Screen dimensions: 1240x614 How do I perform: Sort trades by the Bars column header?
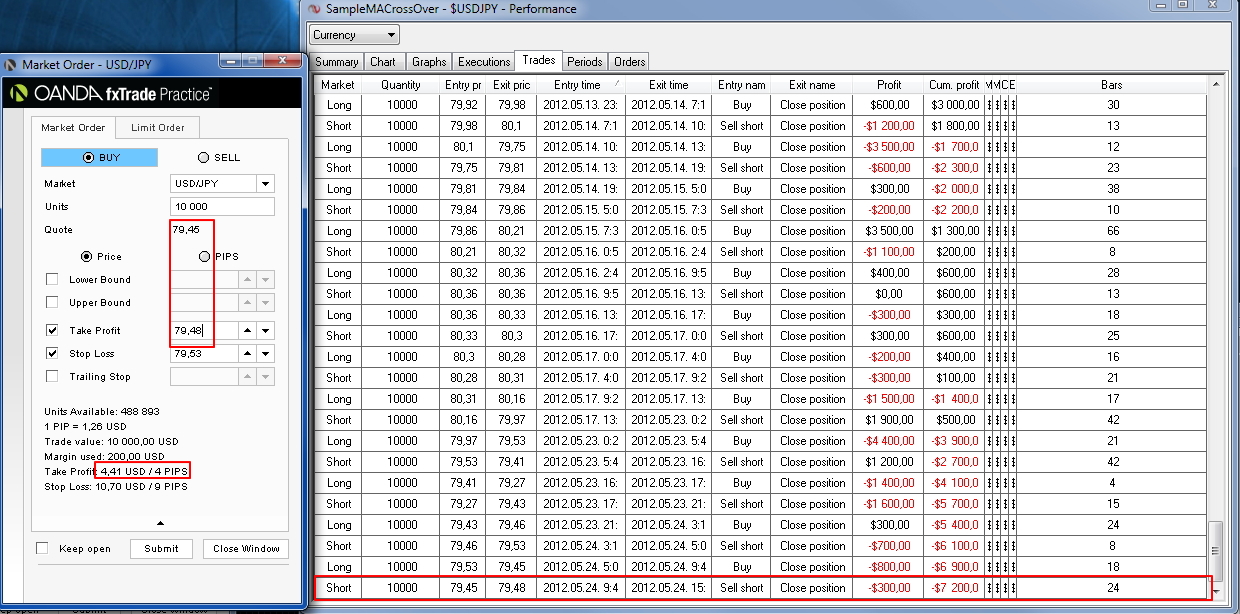point(1112,85)
